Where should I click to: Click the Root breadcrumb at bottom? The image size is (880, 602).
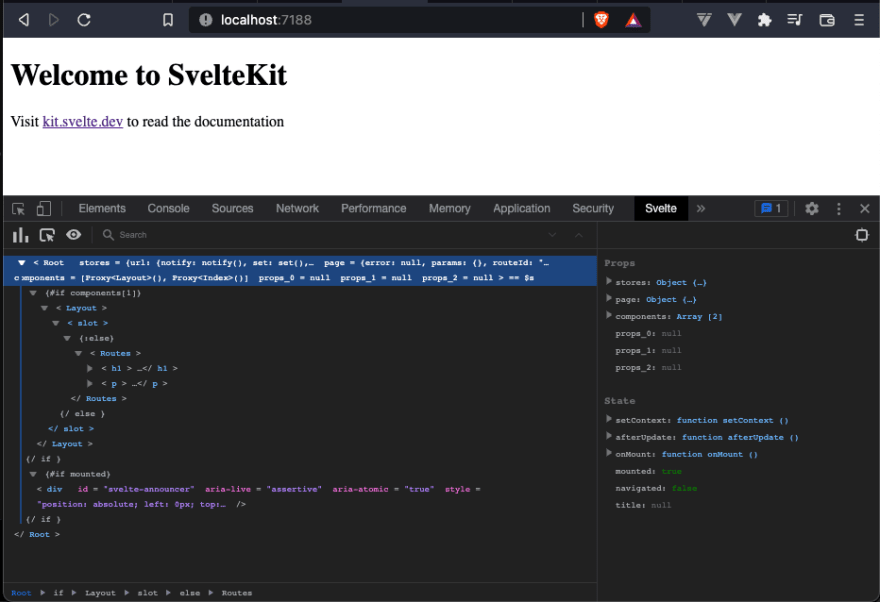[x=21, y=592]
